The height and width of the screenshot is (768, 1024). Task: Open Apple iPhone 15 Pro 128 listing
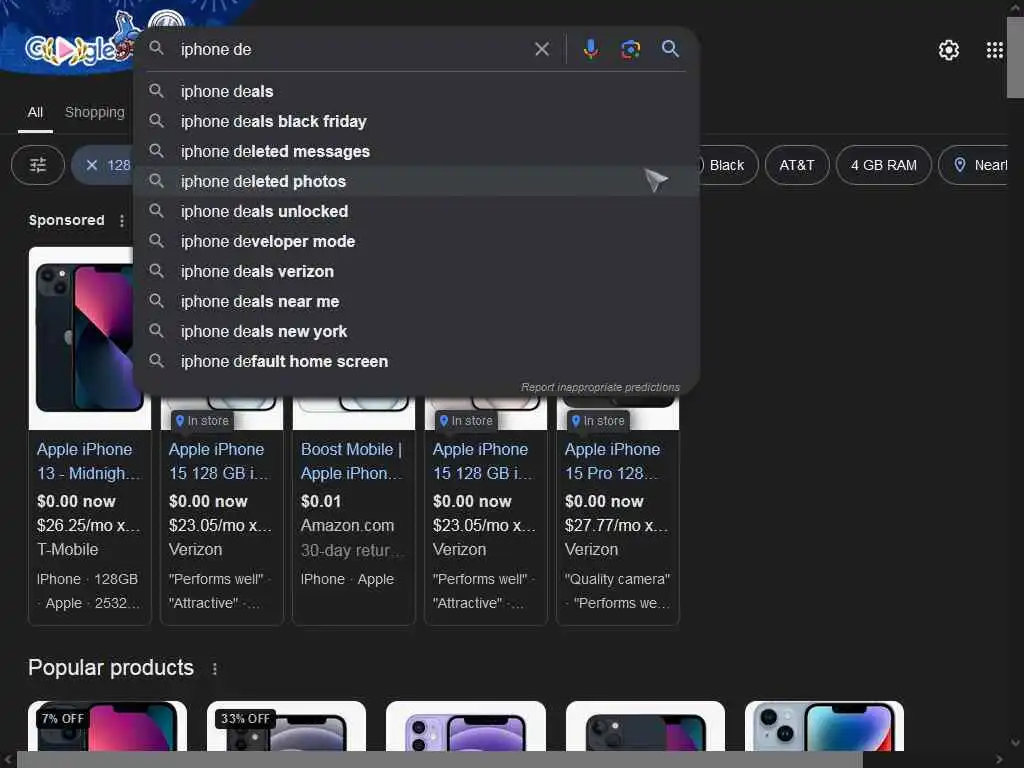tap(615, 461)
